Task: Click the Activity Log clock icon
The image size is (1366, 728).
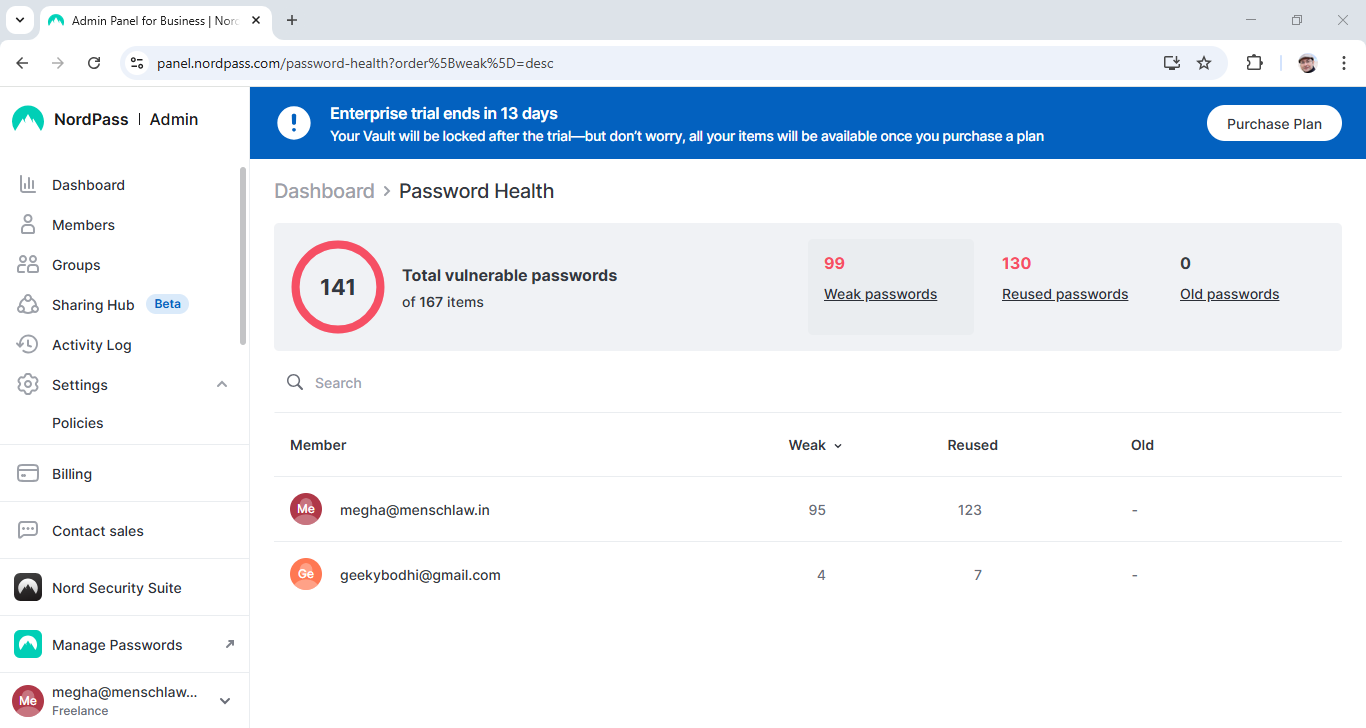Action: point(28,345)
